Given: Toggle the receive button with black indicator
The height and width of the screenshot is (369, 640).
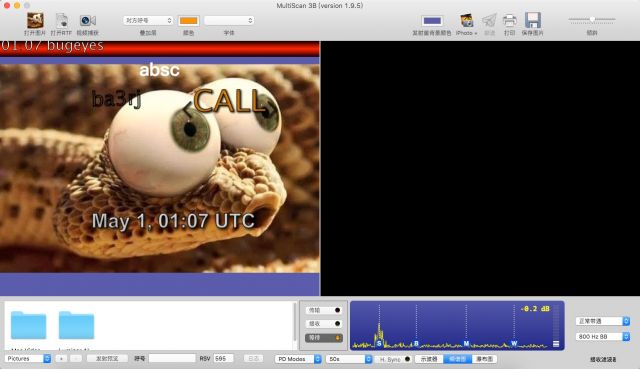Looking at the screenshot, I should click(324, 324).
